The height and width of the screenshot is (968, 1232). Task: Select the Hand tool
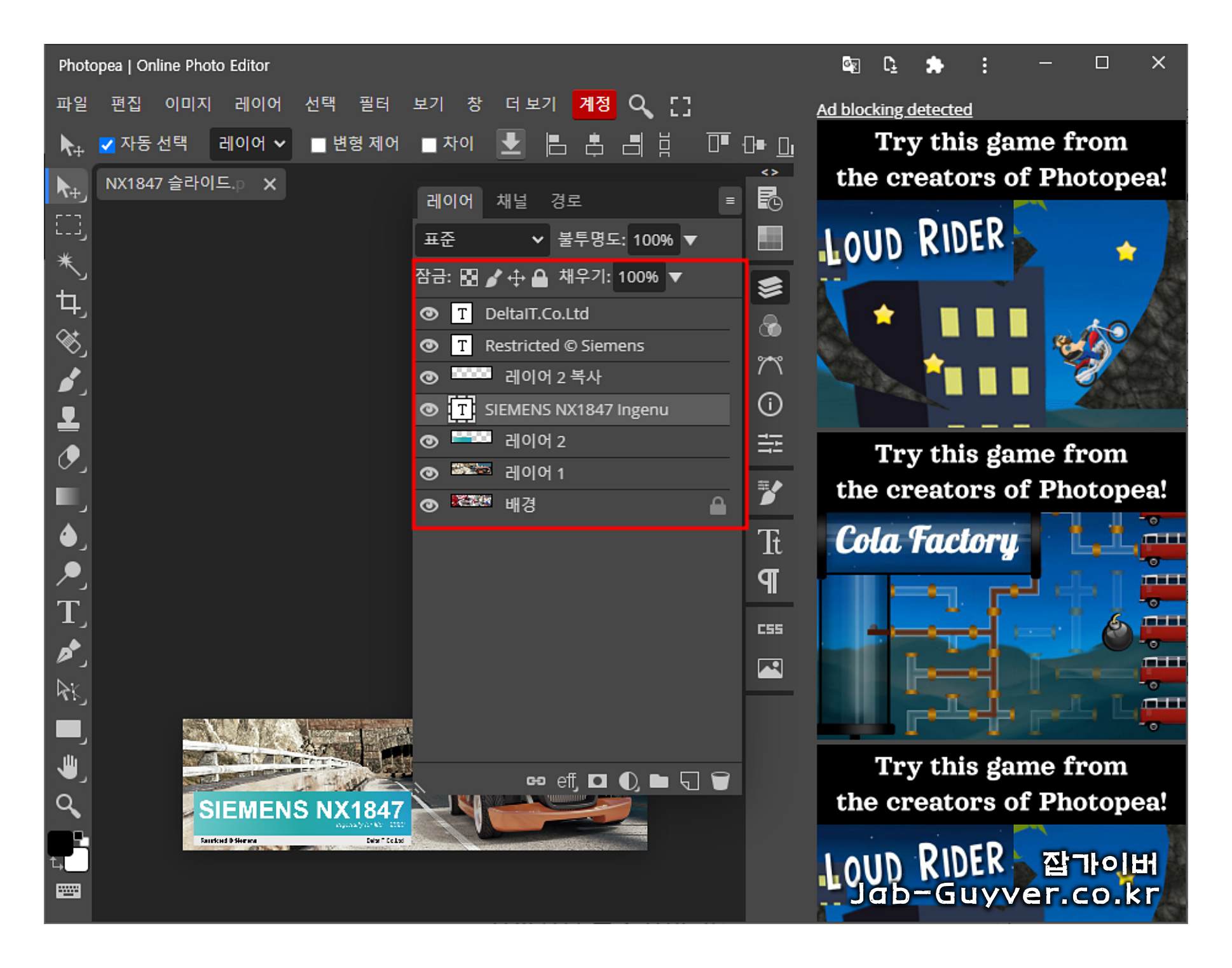pos(68,768)
